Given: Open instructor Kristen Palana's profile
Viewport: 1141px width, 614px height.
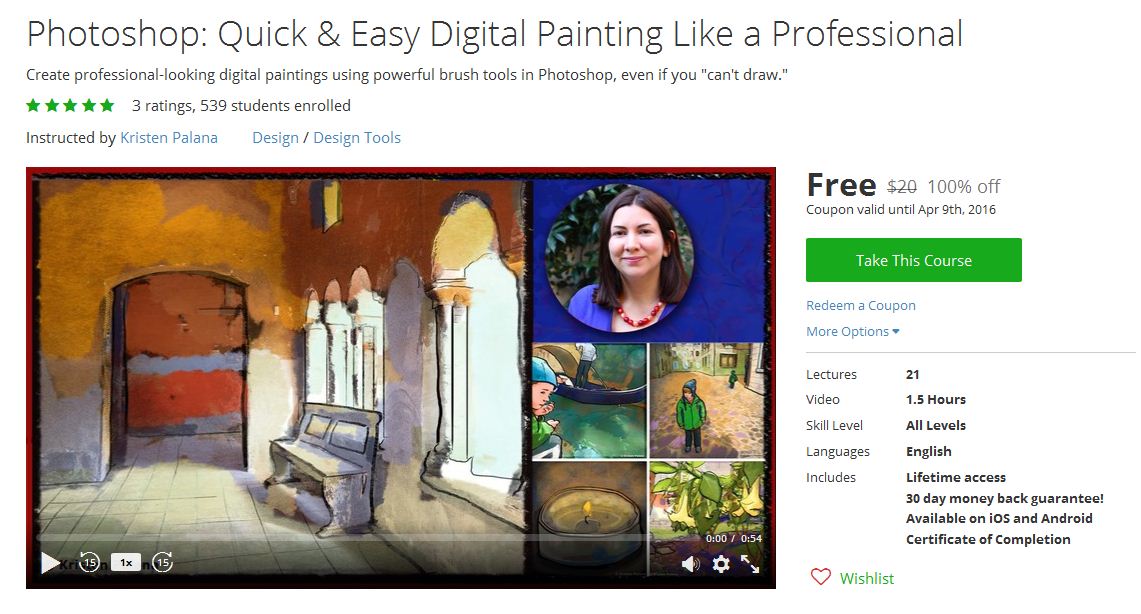Looking at the screenshot, I should coord(169,137).
